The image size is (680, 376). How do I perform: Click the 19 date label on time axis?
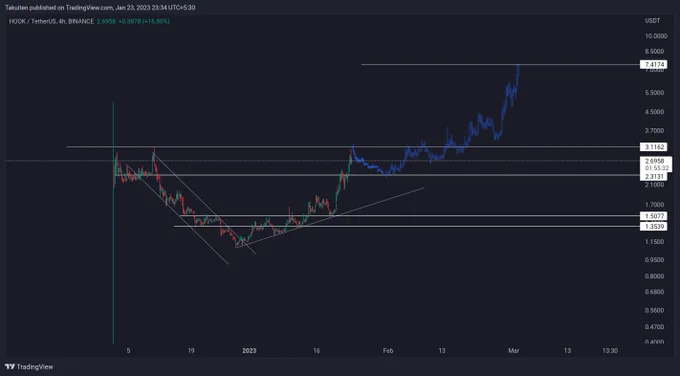pos(191,351)
